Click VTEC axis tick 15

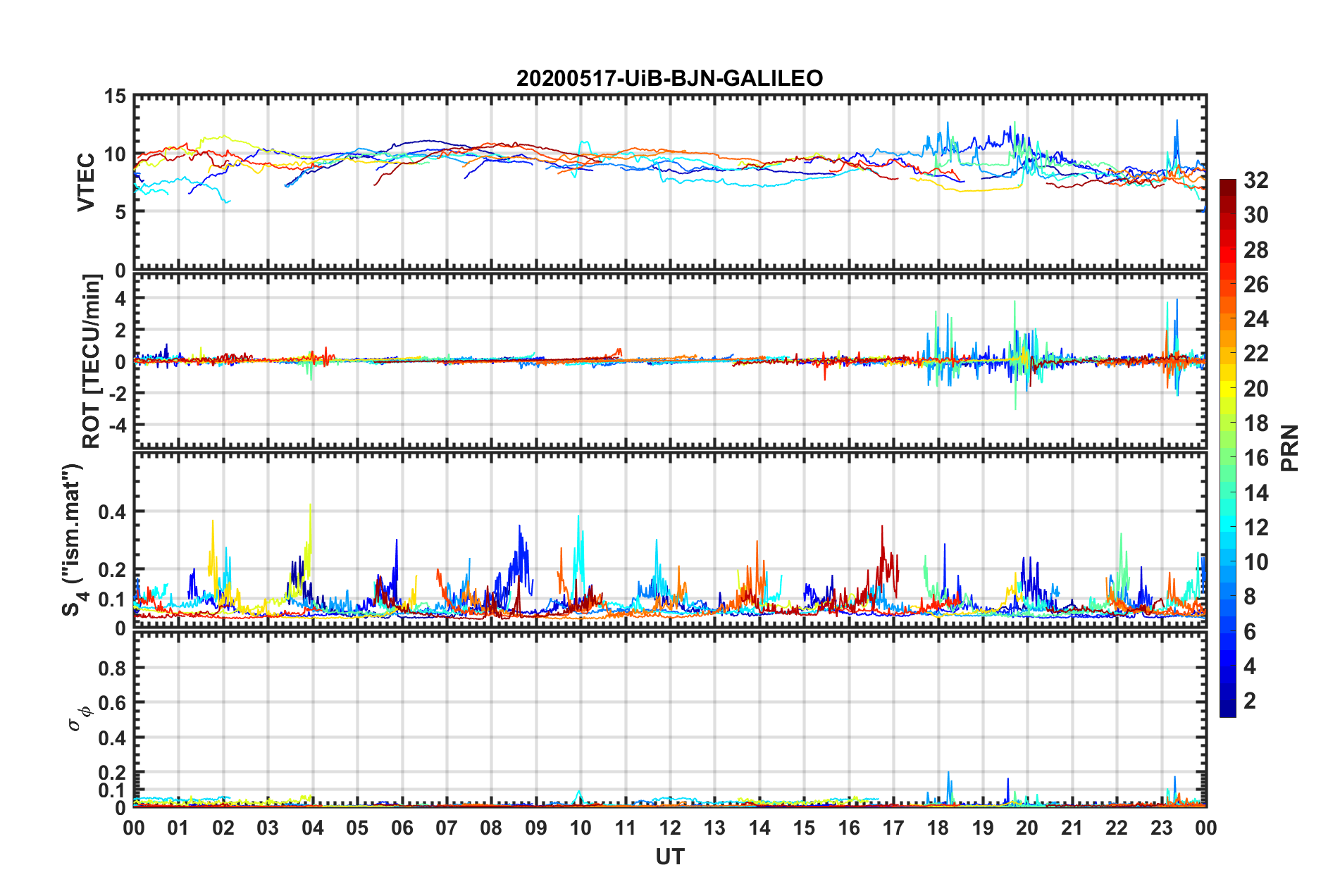(x=116, y=96)
